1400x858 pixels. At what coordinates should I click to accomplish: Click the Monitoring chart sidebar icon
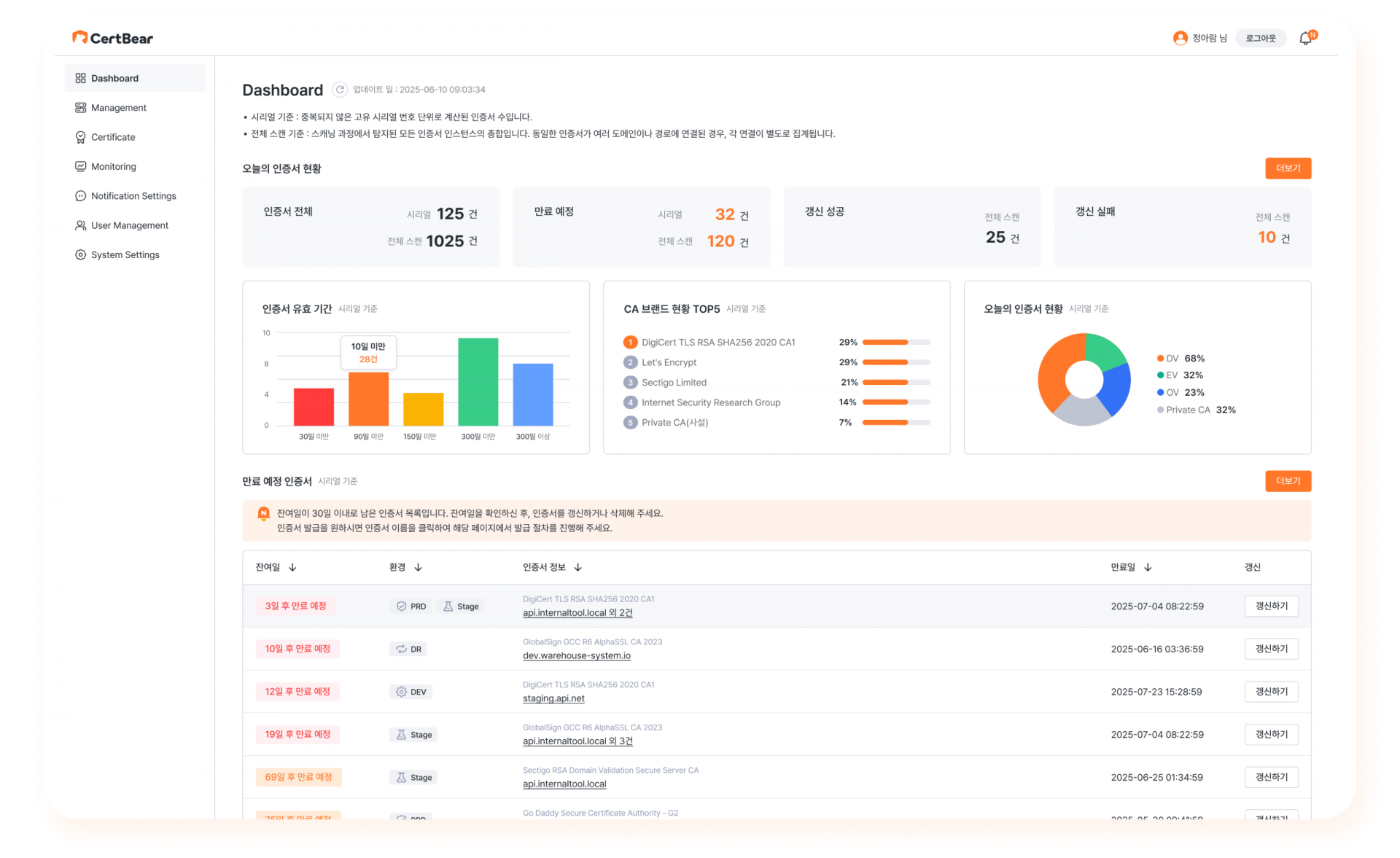pos(80,166)
